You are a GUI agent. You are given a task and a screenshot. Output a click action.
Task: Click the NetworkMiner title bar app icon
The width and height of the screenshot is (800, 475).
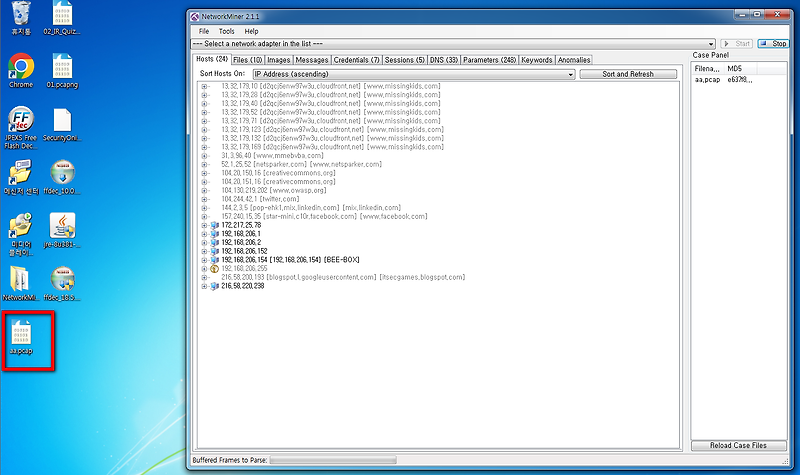click(x=194, y=16)
